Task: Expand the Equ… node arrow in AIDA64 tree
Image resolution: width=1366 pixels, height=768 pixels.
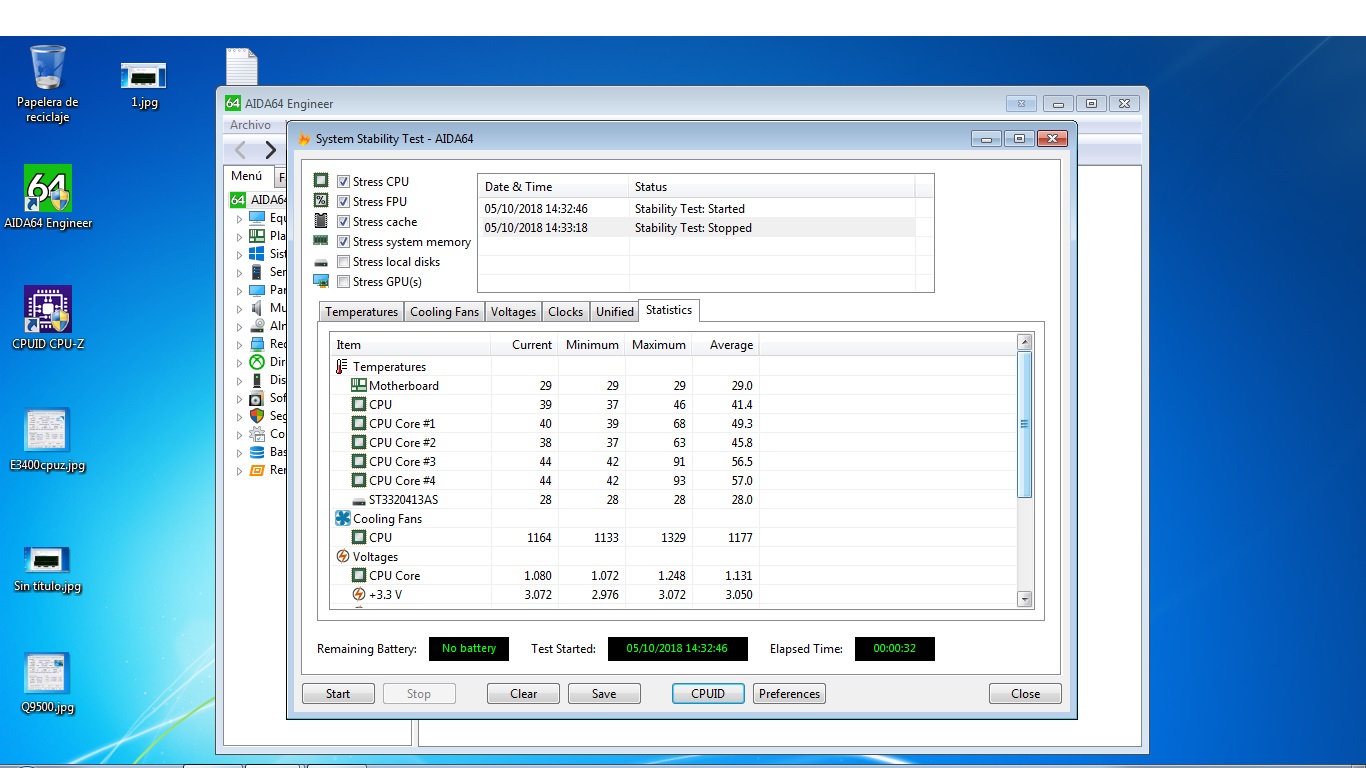Action: [x=239, y=219]
